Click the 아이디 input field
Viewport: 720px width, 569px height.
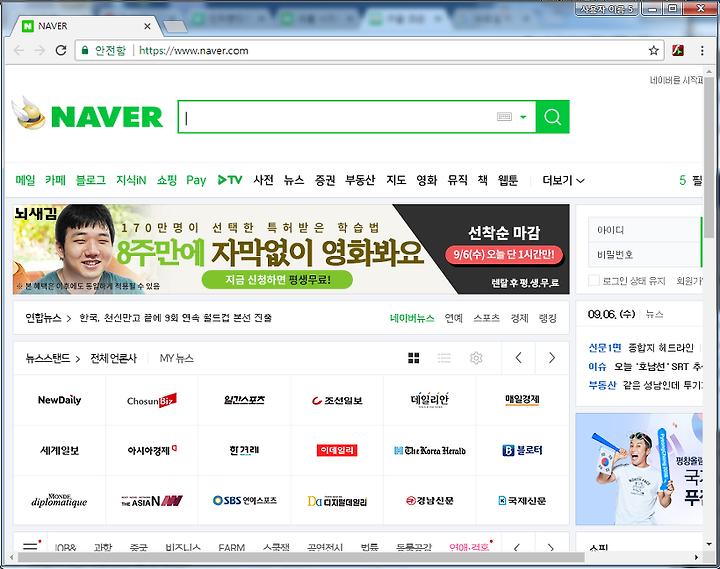(644, 230)
